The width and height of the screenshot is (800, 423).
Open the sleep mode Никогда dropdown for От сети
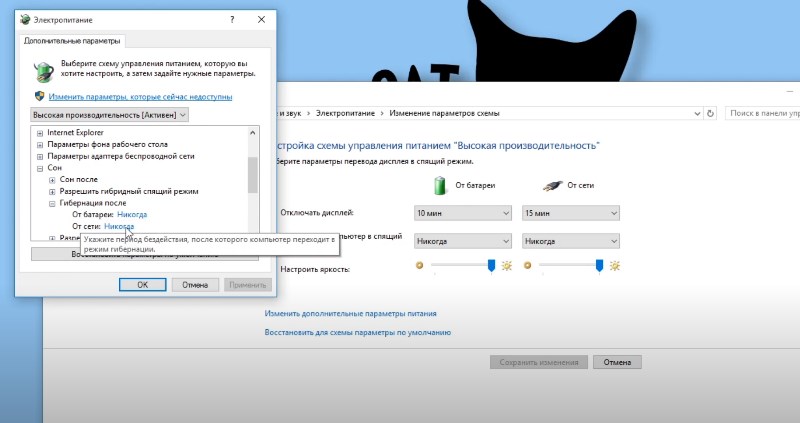571,241
